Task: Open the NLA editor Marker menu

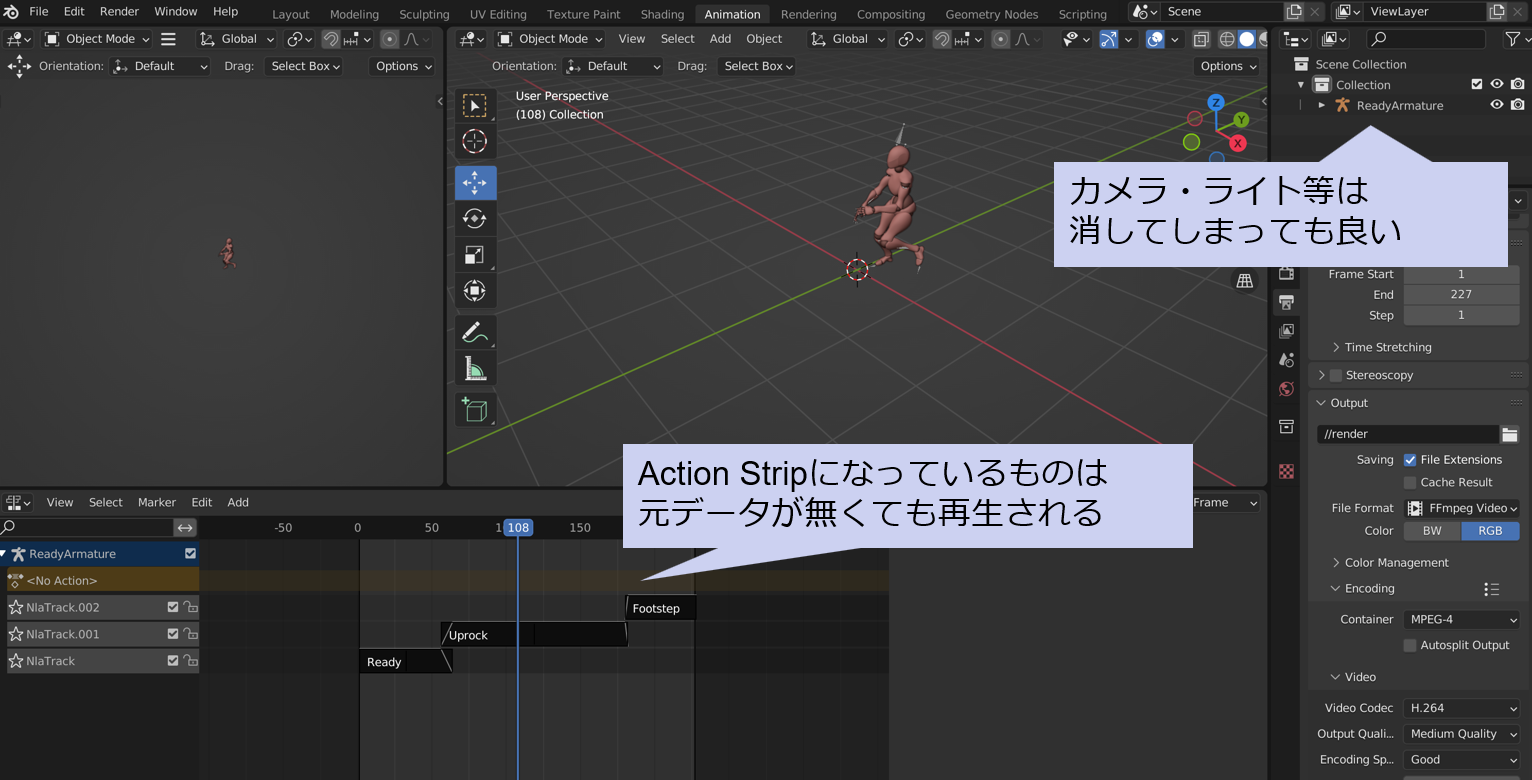Action: (157, 502)
